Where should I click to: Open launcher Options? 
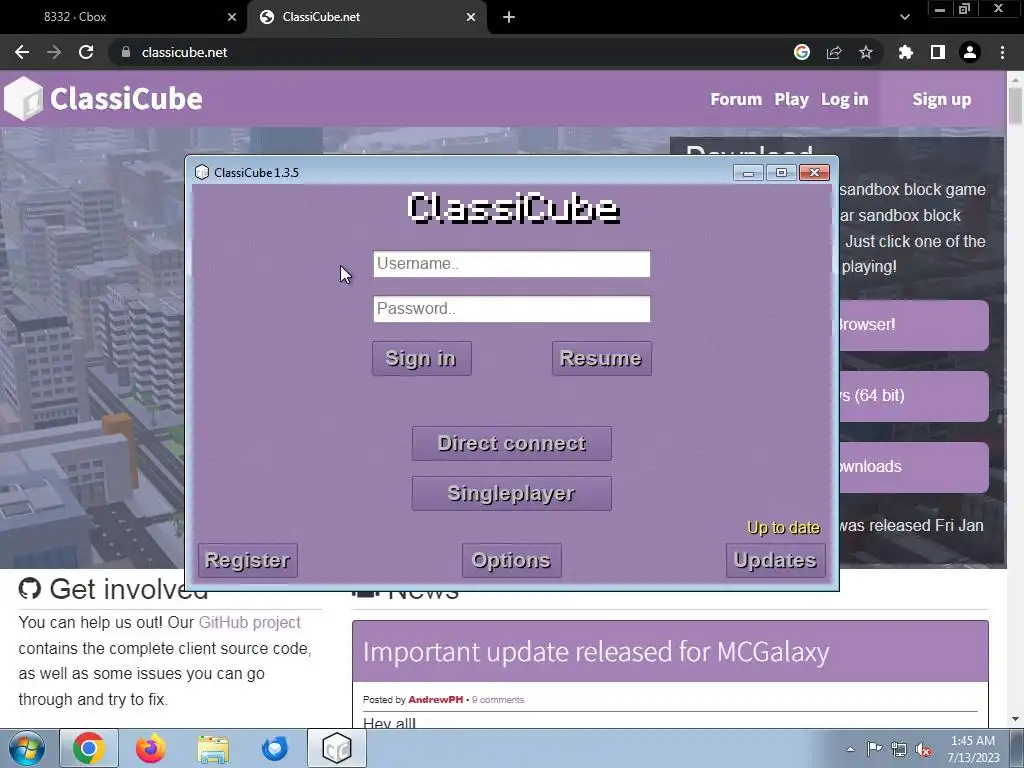[511, 560]
